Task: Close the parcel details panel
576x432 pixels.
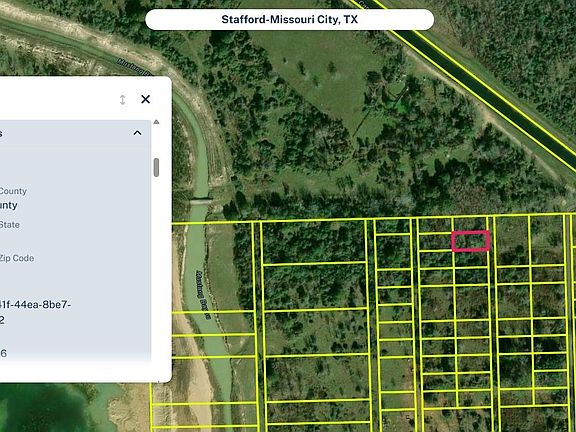Action: click(x=145, y=99)
